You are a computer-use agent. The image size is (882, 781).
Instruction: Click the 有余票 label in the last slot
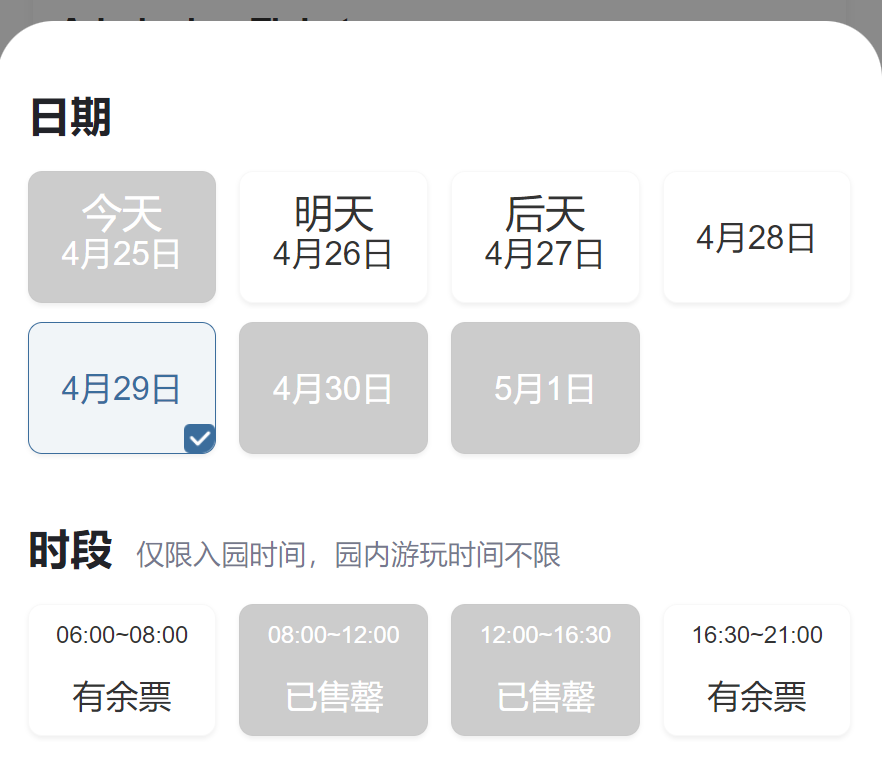click(x=756, y=697)
